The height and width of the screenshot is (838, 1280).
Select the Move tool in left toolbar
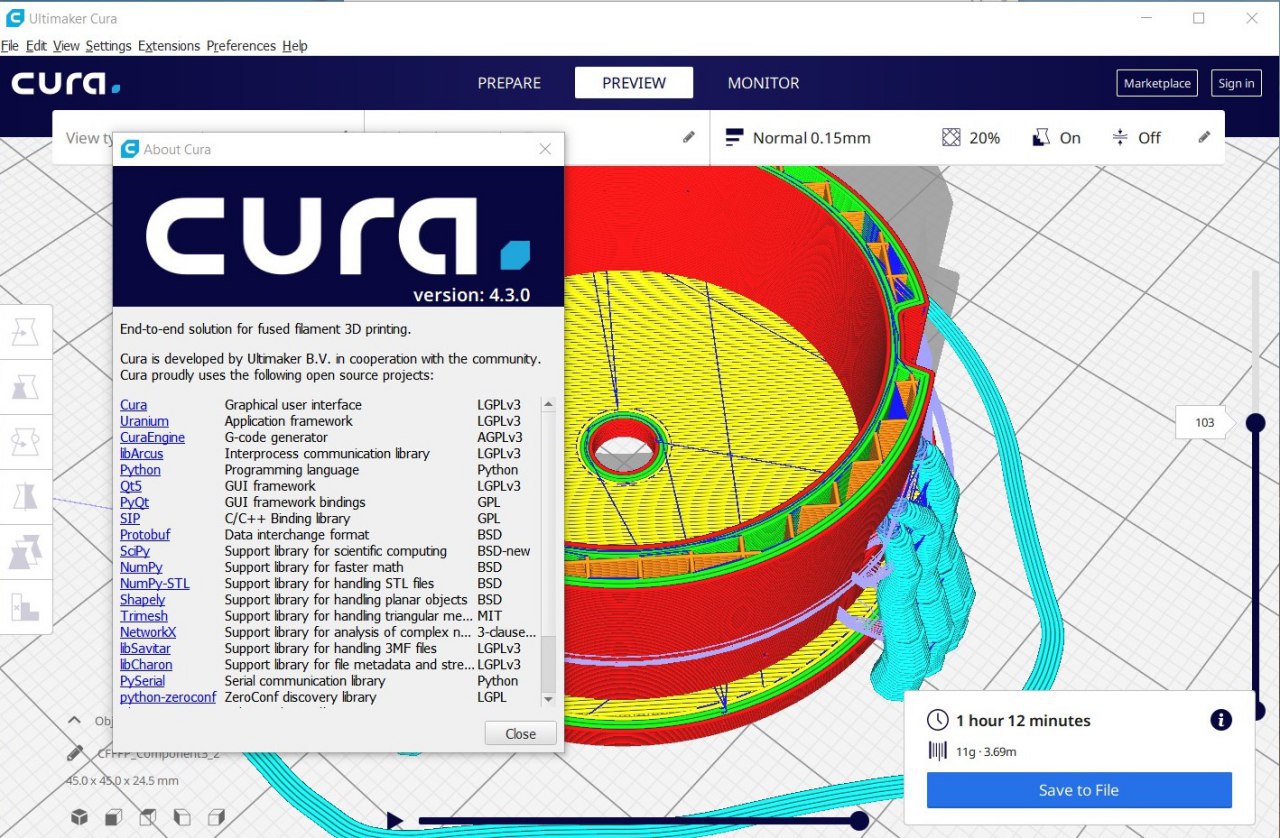click(25, 332)
